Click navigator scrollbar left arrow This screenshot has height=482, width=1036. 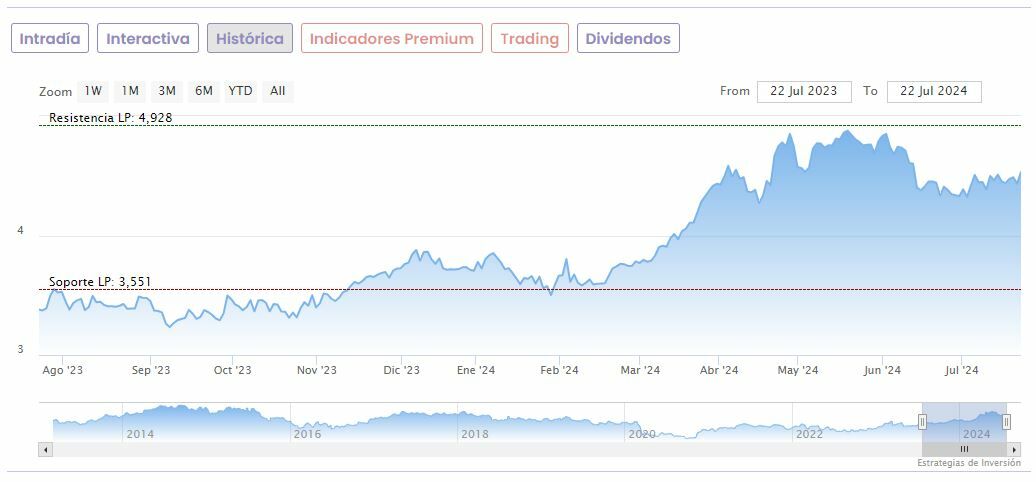click(45, 450)
